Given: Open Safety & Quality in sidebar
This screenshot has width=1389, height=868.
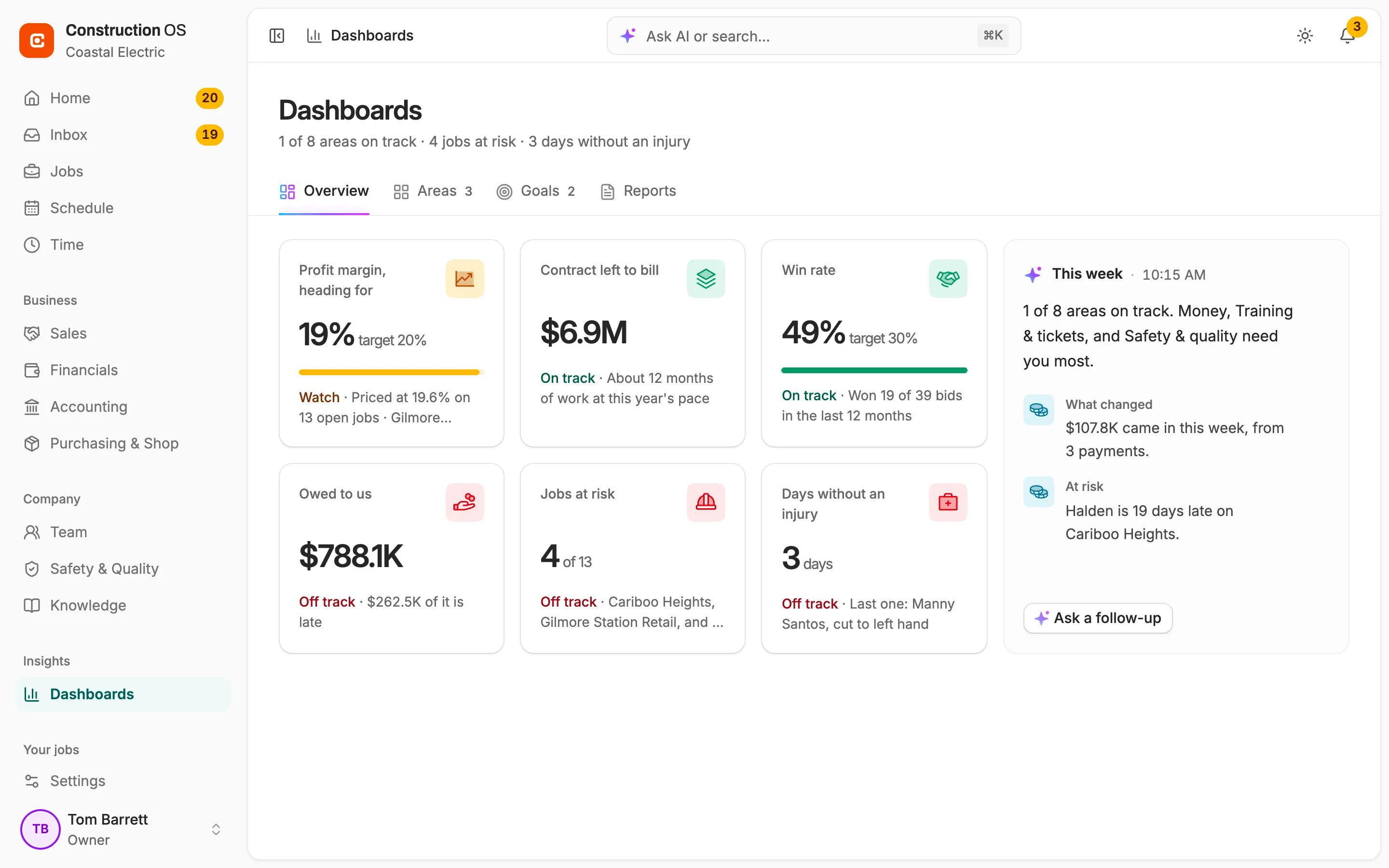Looking at the screenshot, I should coord(123,569).
